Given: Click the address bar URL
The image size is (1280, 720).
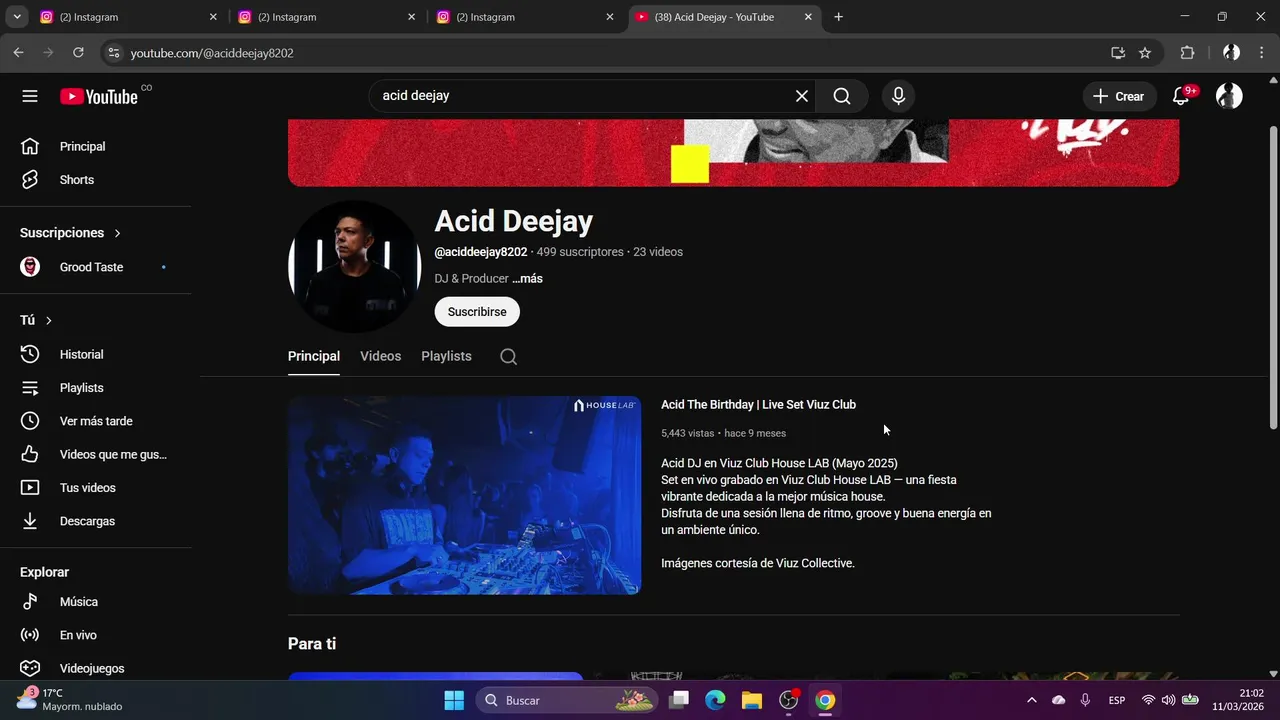Looking at the screenshot, I should 212,53.
